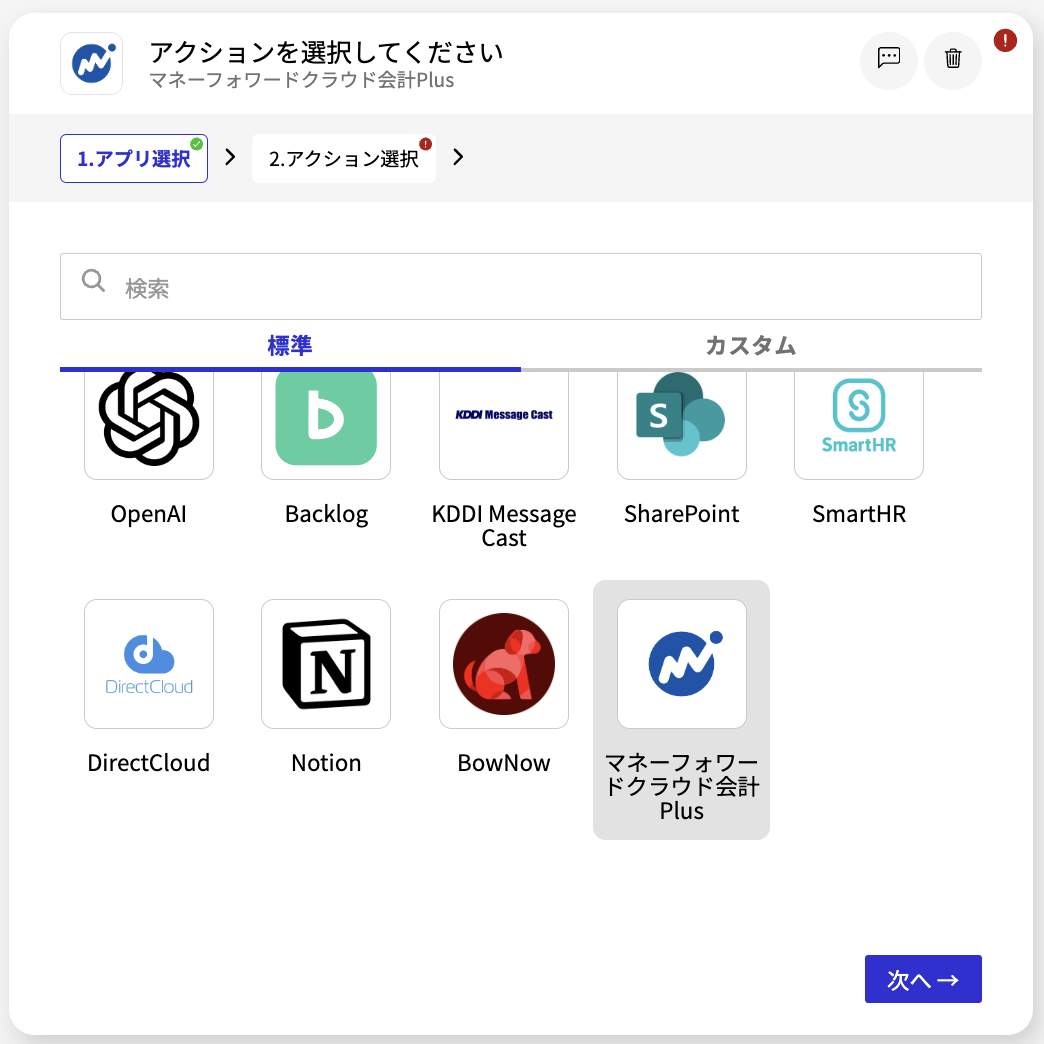Go to step 2.アクション選択

(344, 158)
